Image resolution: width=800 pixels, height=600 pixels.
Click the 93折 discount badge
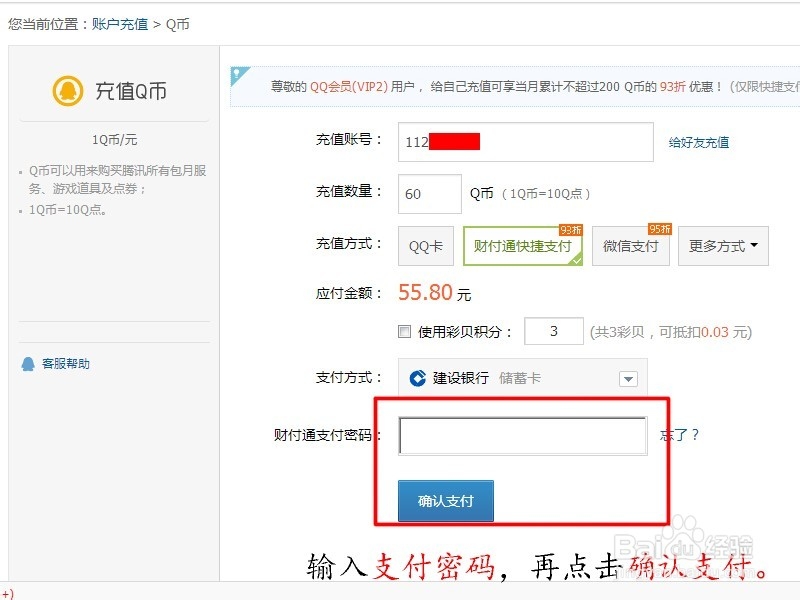point(570,229)
